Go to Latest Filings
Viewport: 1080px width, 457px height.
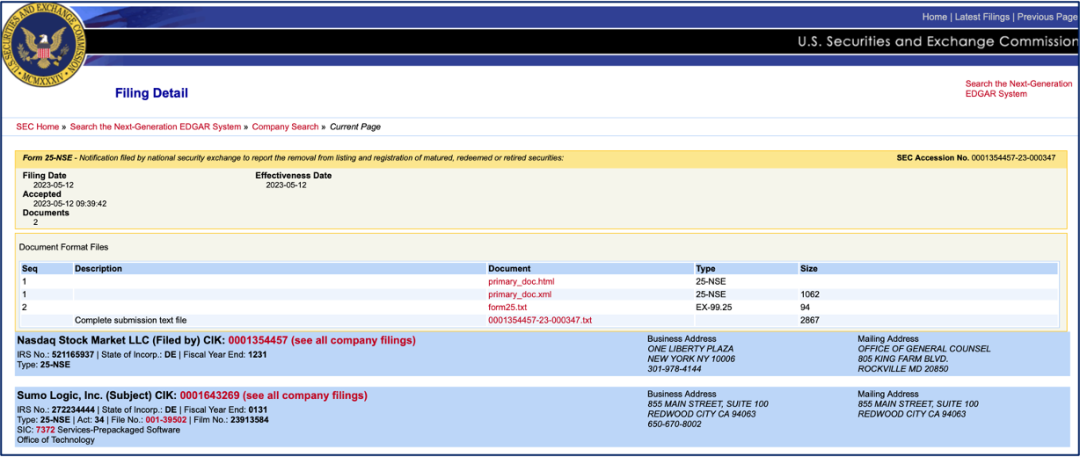point(982,17)
